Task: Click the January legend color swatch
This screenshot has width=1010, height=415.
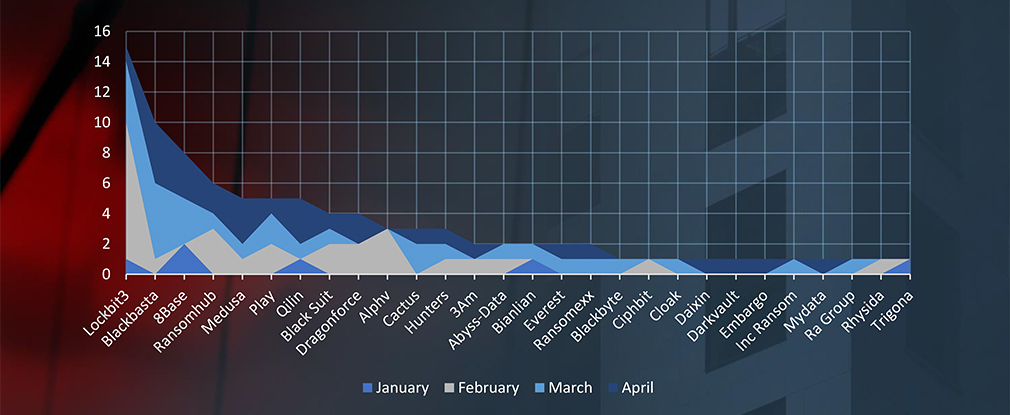Action: (x=368, y=388)
